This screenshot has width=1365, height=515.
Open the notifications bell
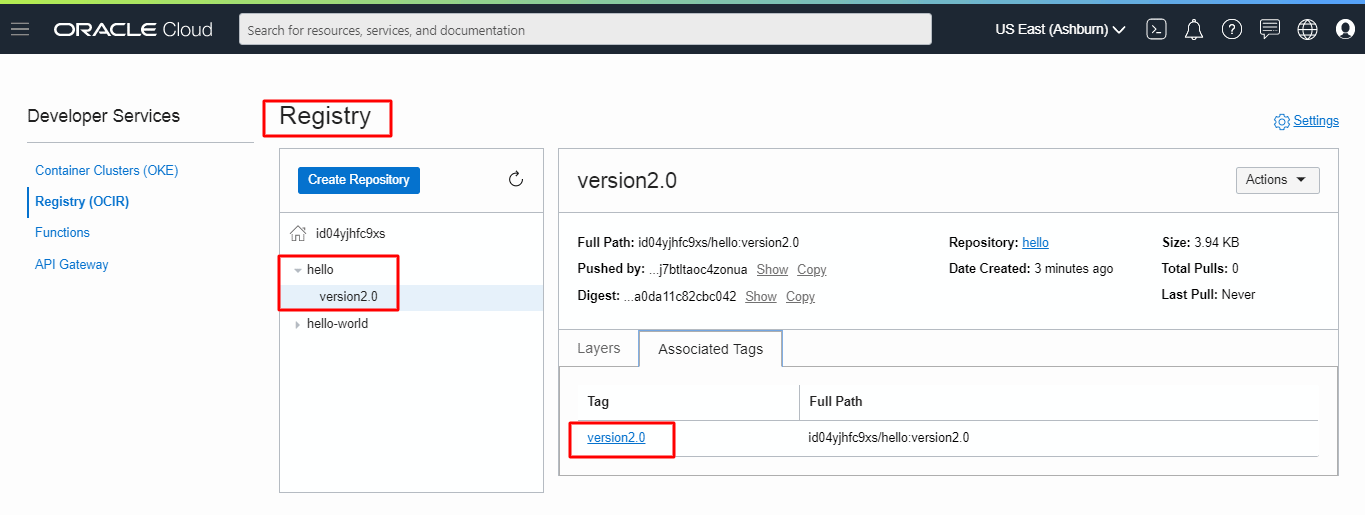[x=1193, y=29]
